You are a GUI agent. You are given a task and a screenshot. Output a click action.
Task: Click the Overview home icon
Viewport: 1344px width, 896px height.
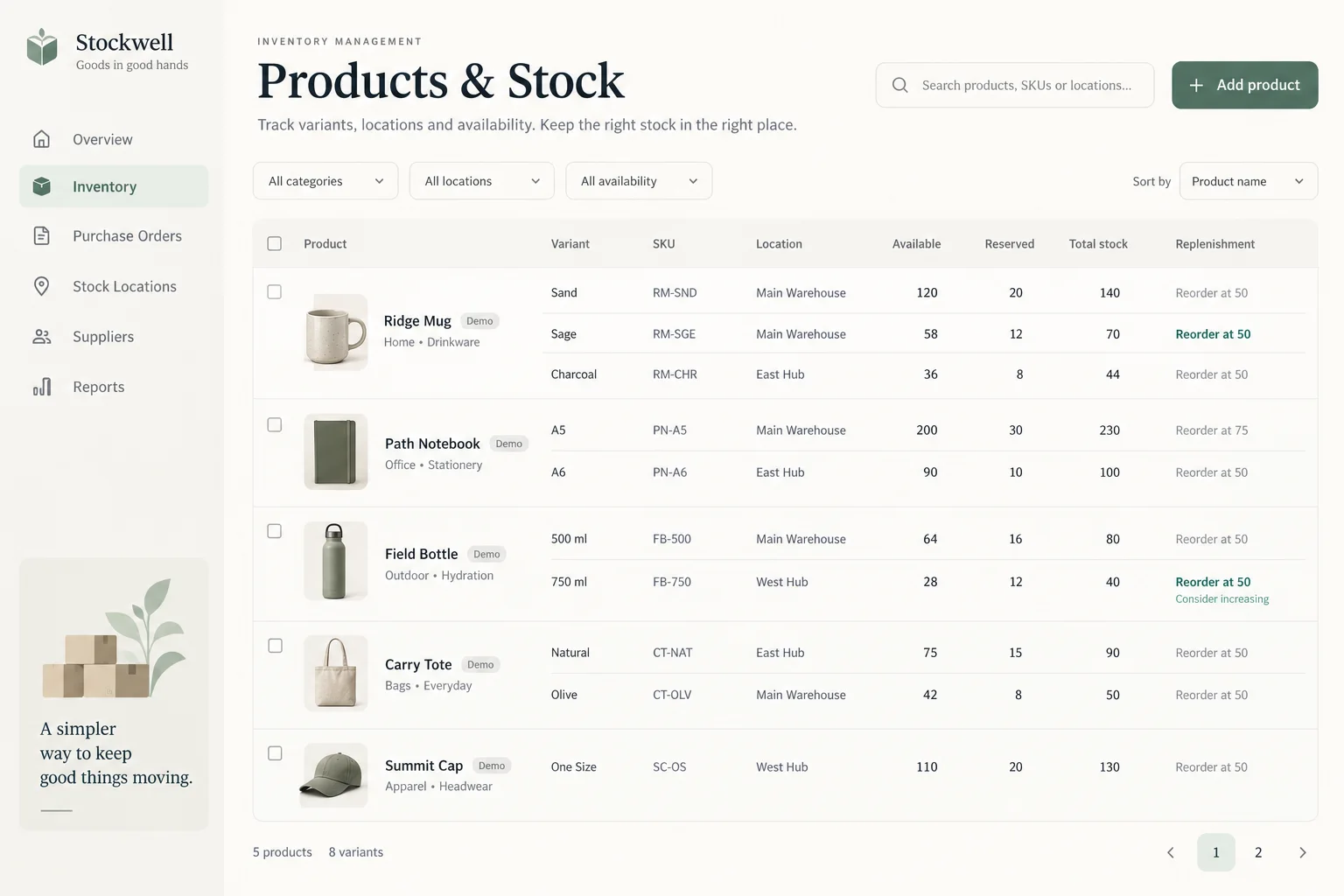coord(41,139)
